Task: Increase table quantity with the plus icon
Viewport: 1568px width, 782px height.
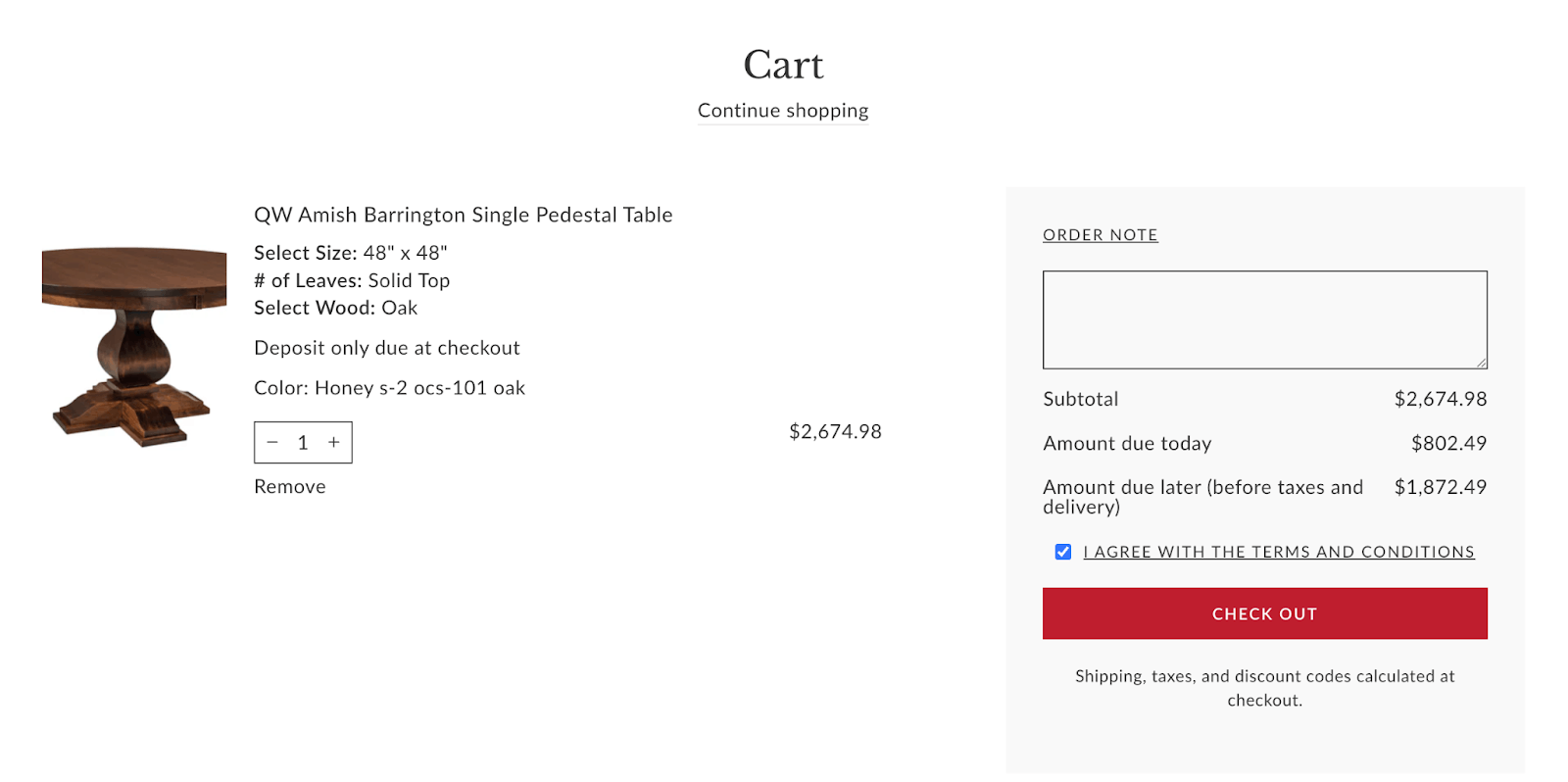Action: point(334,443)
